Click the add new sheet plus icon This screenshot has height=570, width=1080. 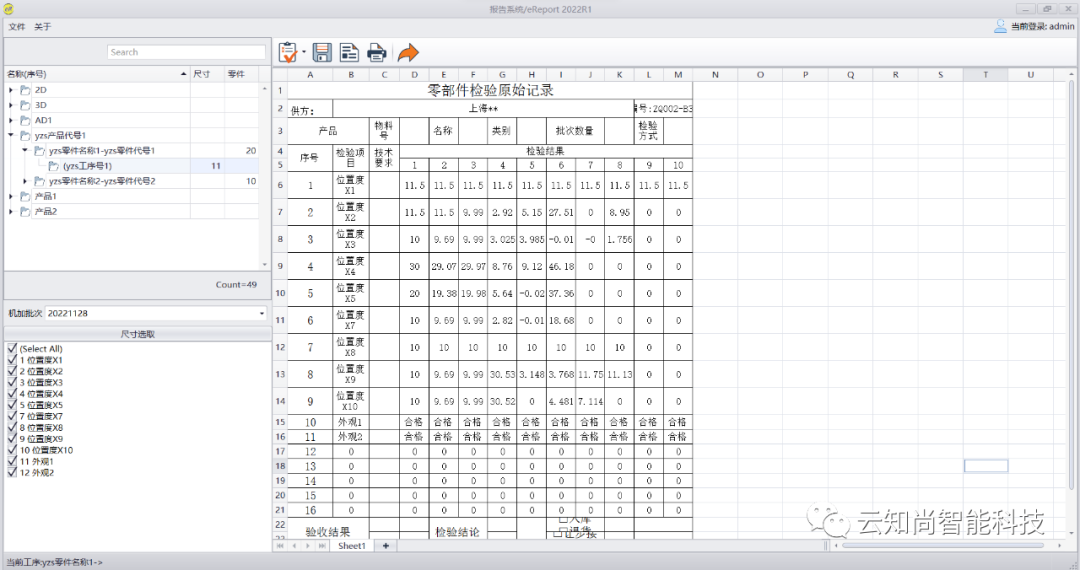386,546
